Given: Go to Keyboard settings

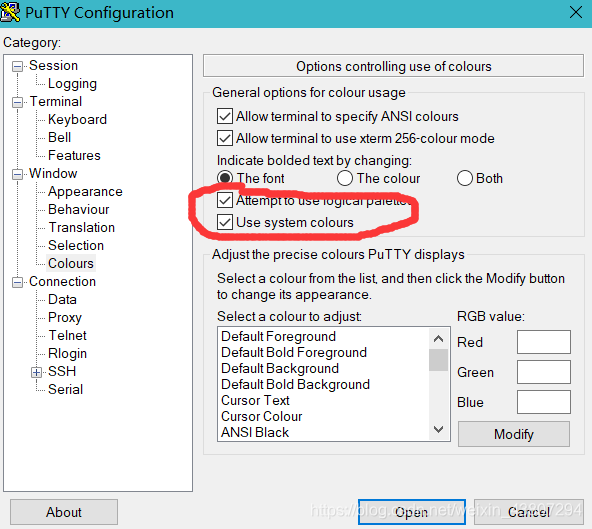Looking at the screenshot, I should 77,120.
